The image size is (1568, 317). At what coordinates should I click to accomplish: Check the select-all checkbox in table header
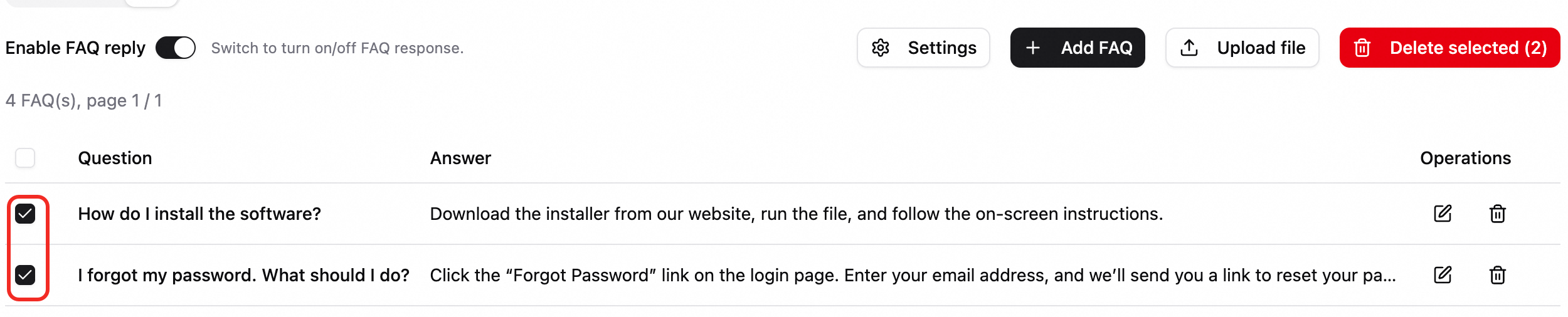25,158
